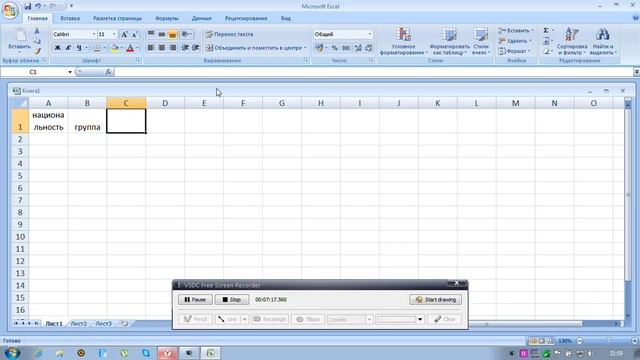
Task: Open Формат cells dropdown
Action: click(514, 51)
